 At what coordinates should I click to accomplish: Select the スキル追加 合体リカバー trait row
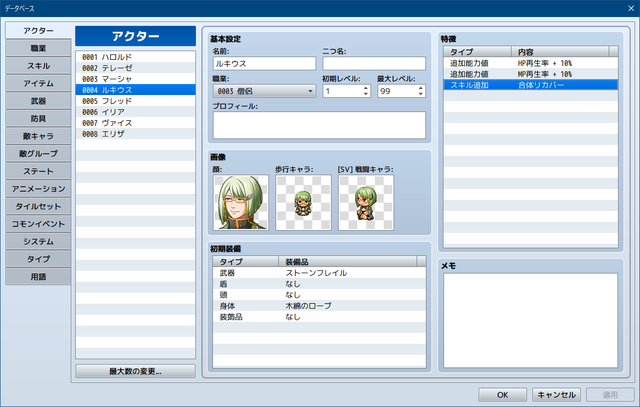pos(531,85)
